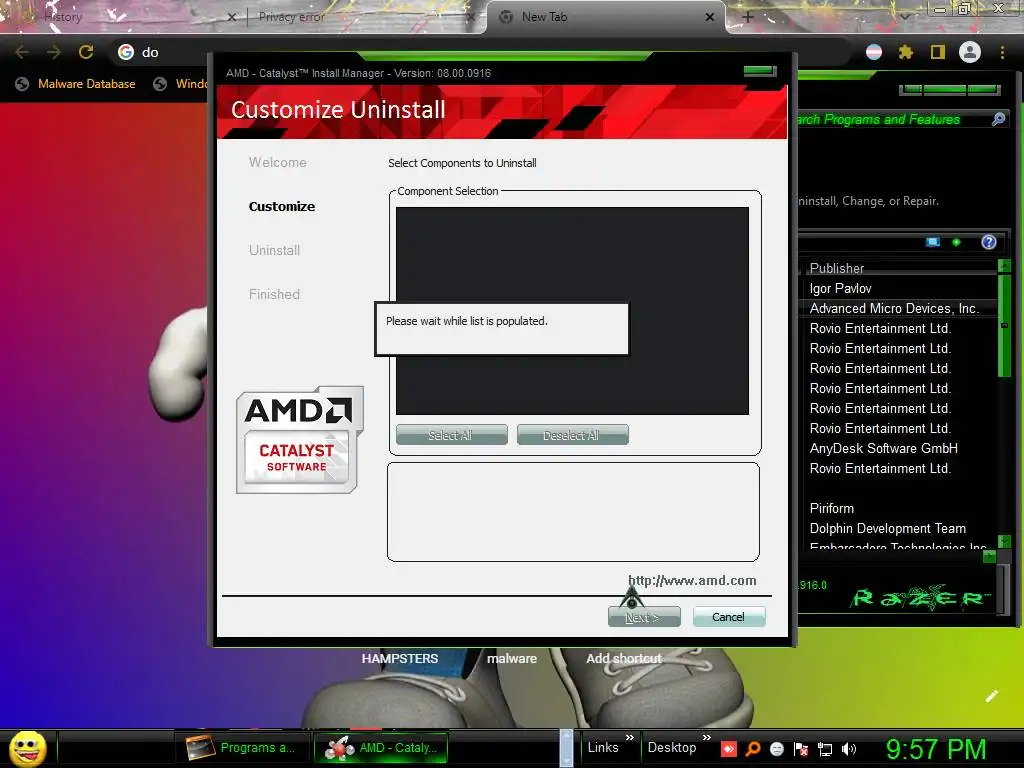Image resolution: width=1024 pixels, height=768 pixels.
Task: Click the Finished step label
Action: pos(274,295)
